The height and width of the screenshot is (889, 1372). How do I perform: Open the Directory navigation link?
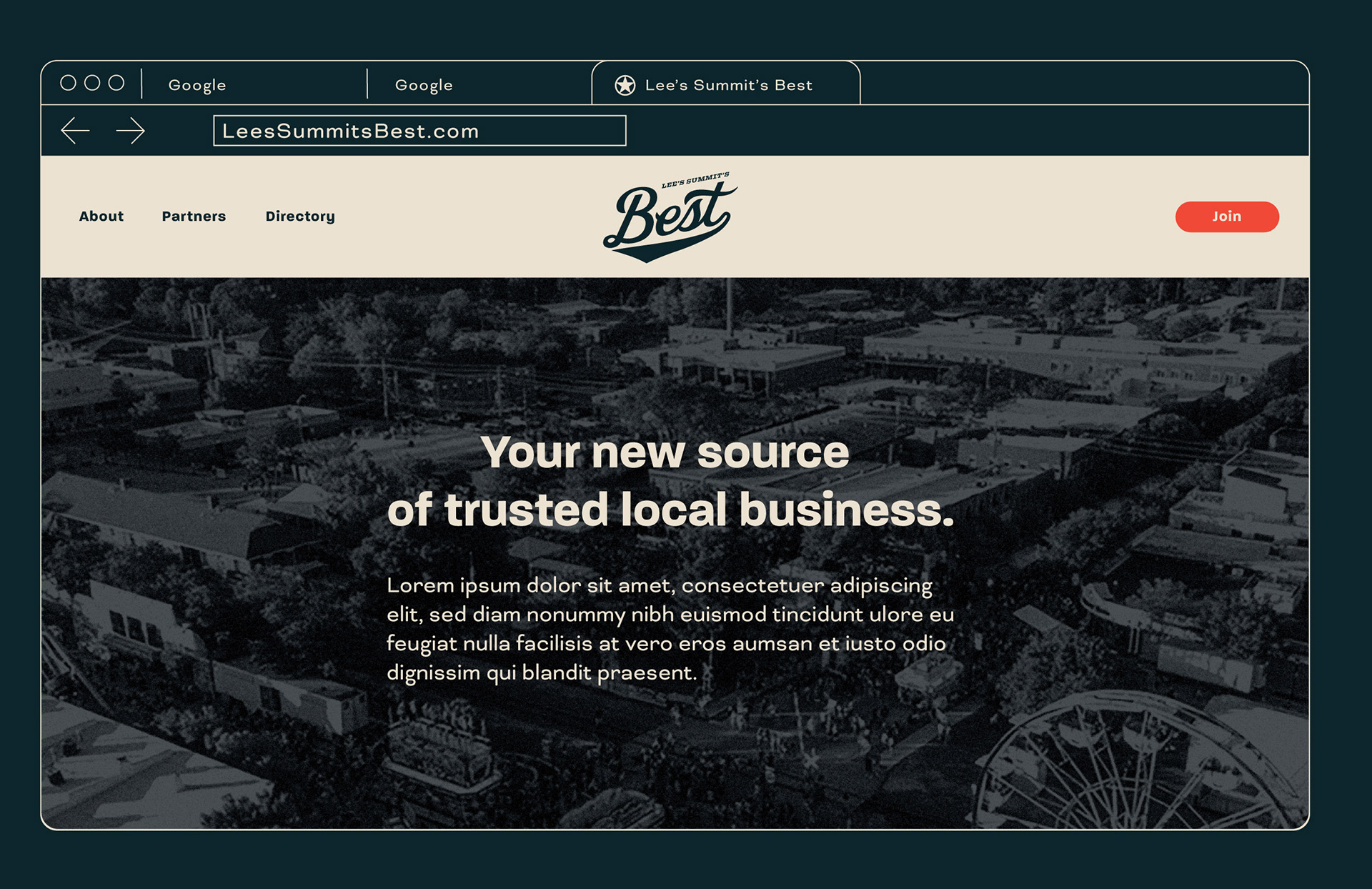[x=300, y=217]
